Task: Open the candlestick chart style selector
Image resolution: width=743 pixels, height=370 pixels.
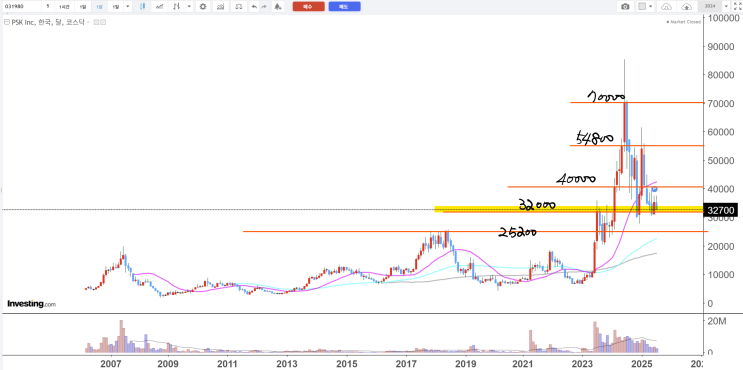Action: coord(142,7)
